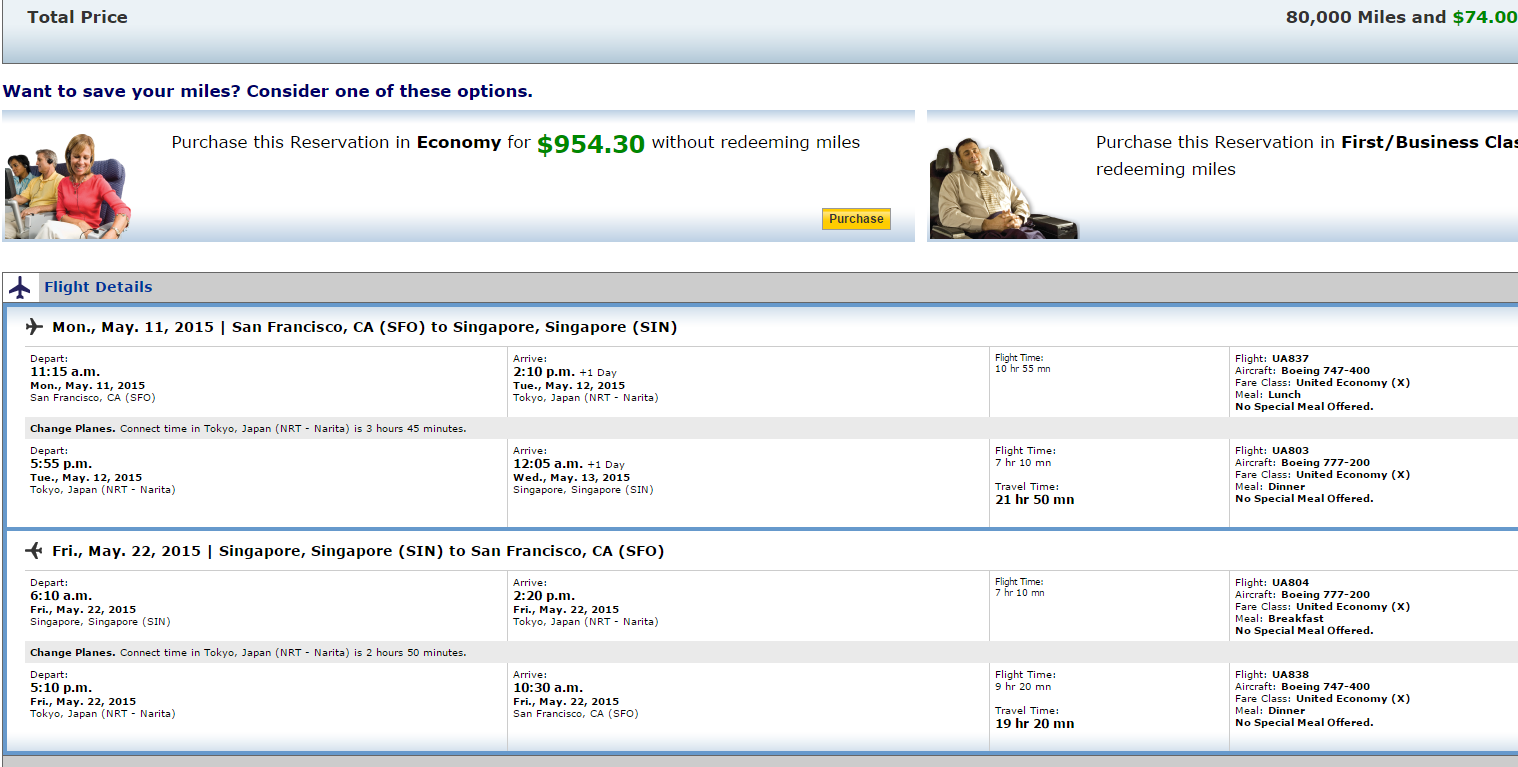Click the First/Business Class purchase offer text
The image size is (1518, 767).
(x=1307, y=156)
